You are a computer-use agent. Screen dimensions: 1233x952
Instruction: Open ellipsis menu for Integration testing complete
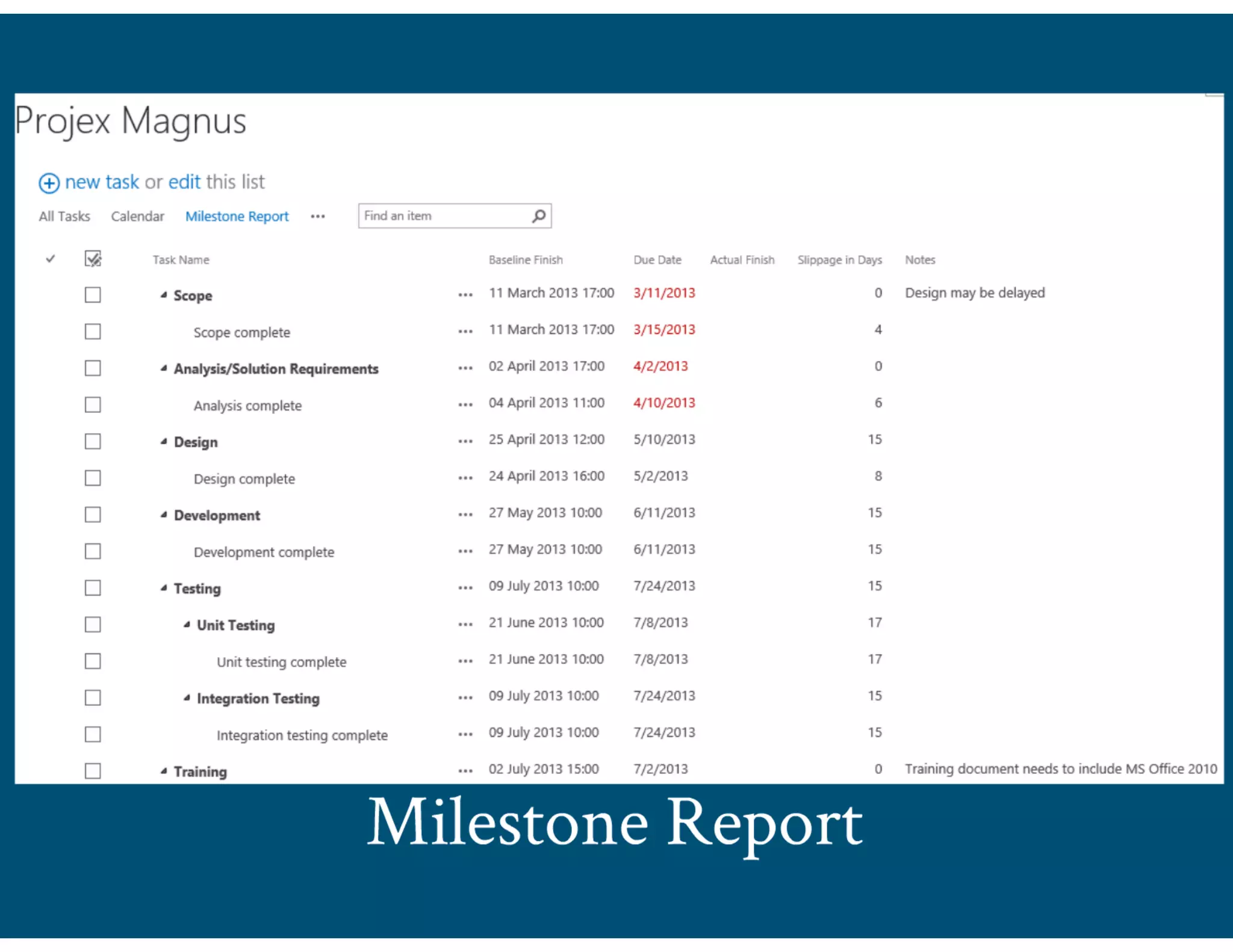pyautogui.click(x=465, y=735)
